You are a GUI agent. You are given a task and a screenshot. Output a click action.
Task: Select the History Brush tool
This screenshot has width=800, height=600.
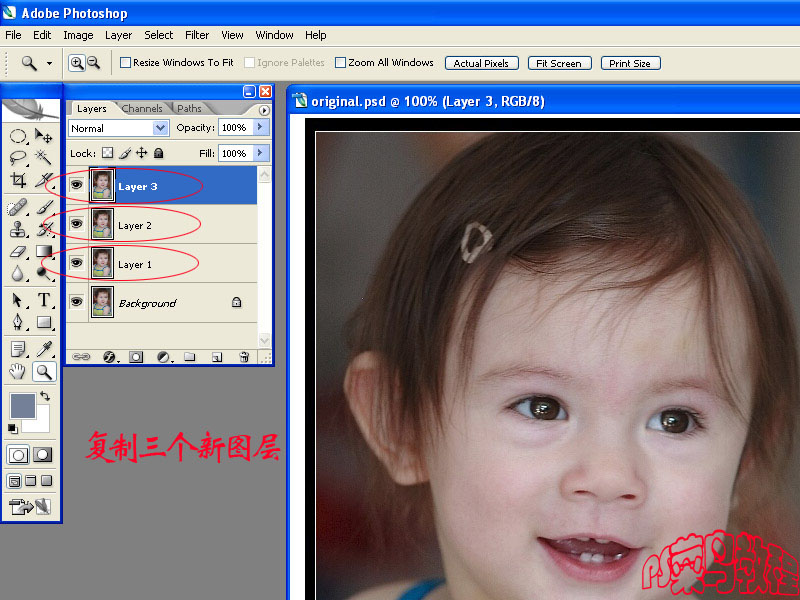pos(43,229)
